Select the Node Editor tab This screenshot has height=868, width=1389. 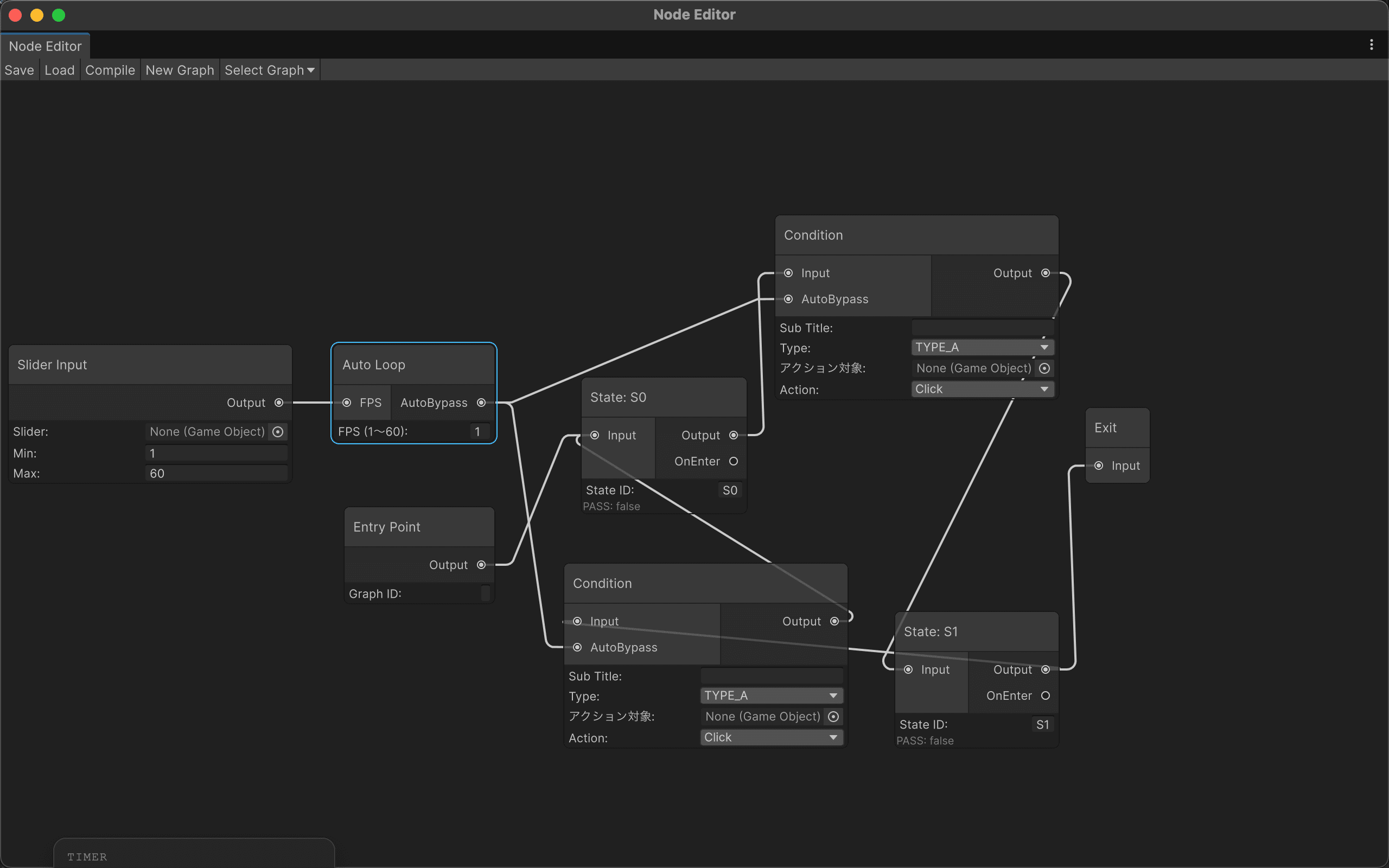click(x=46, y=46)
